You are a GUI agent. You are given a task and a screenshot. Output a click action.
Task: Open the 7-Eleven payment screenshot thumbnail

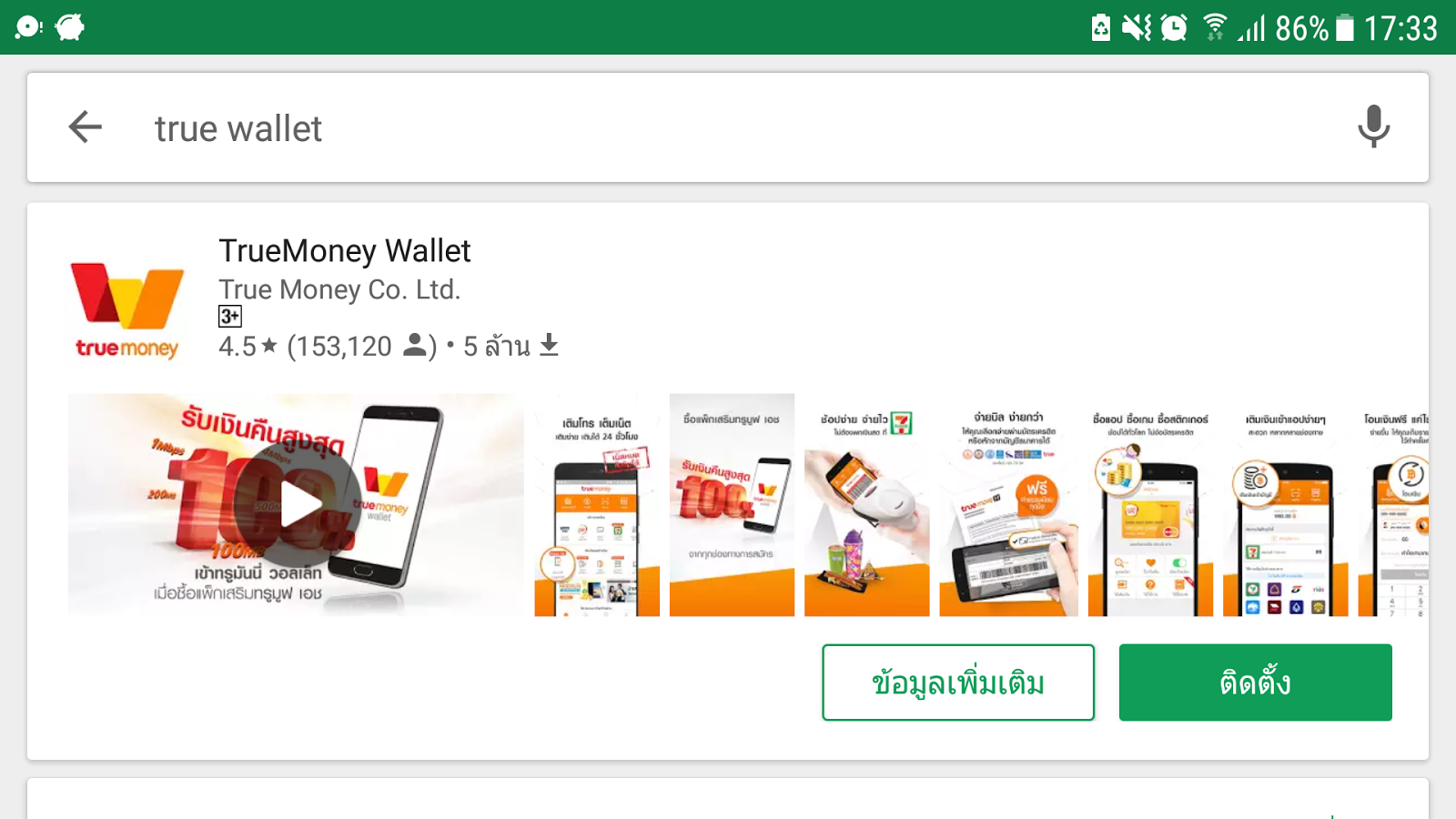click(x=866, y=505)
